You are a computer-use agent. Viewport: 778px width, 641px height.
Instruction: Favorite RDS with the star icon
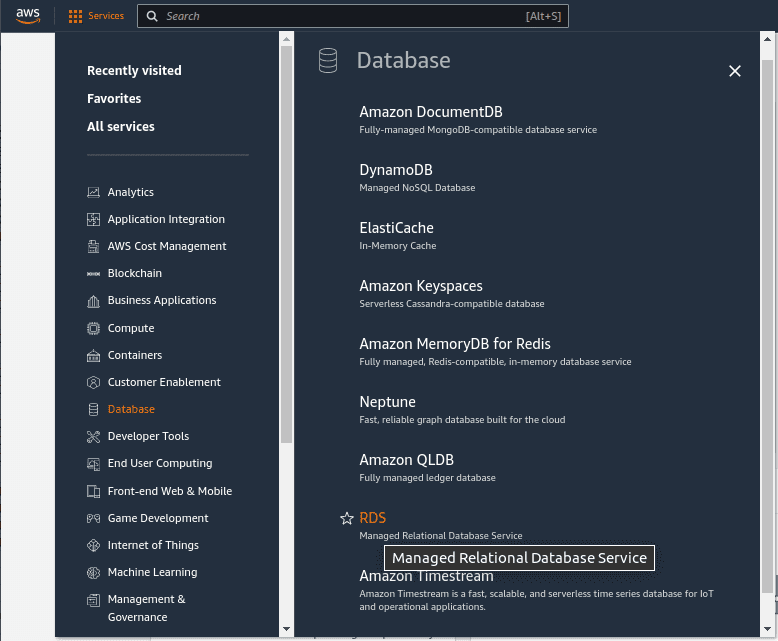[x=347, y=518]
